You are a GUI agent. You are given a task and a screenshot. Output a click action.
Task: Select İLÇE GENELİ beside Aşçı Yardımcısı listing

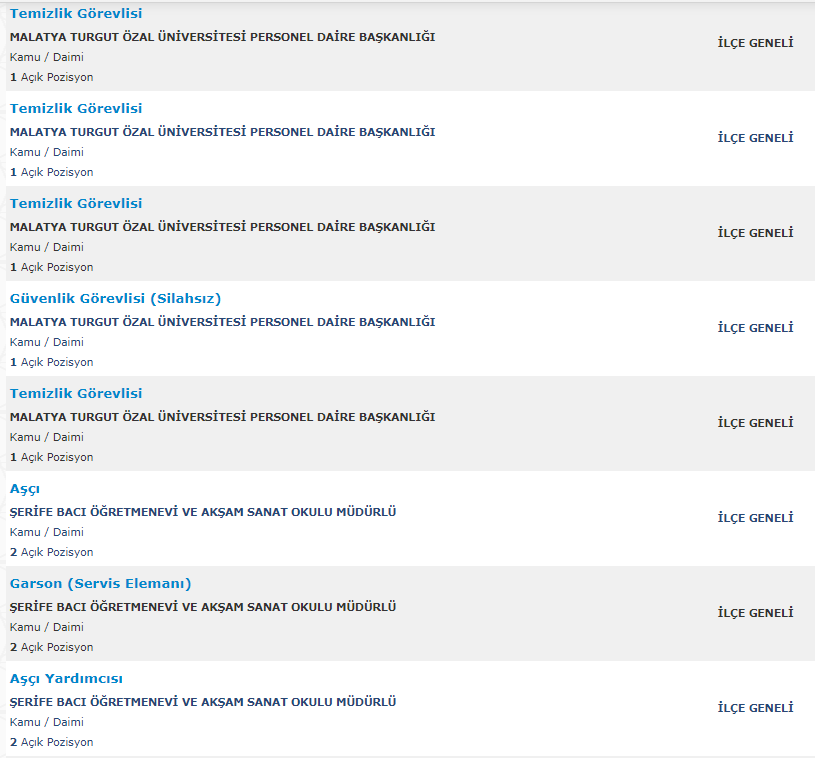click(755, 708)
